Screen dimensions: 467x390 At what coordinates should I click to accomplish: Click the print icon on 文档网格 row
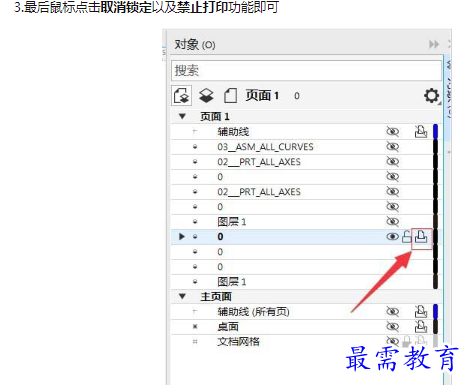click(x=421, y=341)
